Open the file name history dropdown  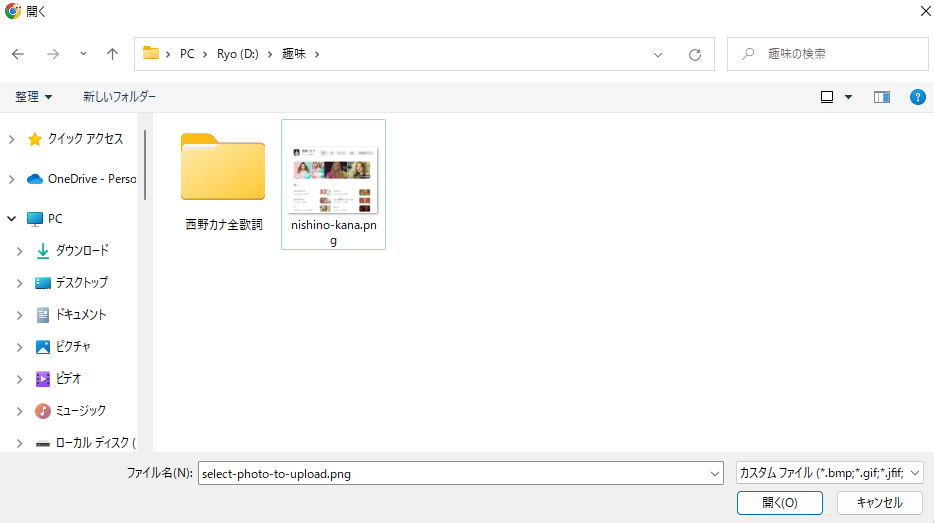tap(714, 474)
